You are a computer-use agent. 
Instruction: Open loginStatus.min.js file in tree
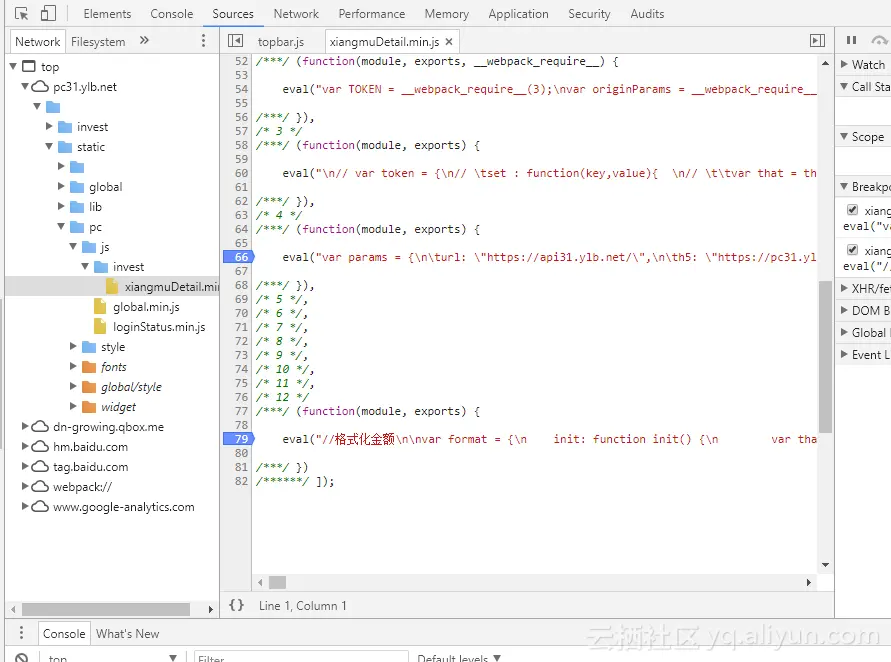159,327
